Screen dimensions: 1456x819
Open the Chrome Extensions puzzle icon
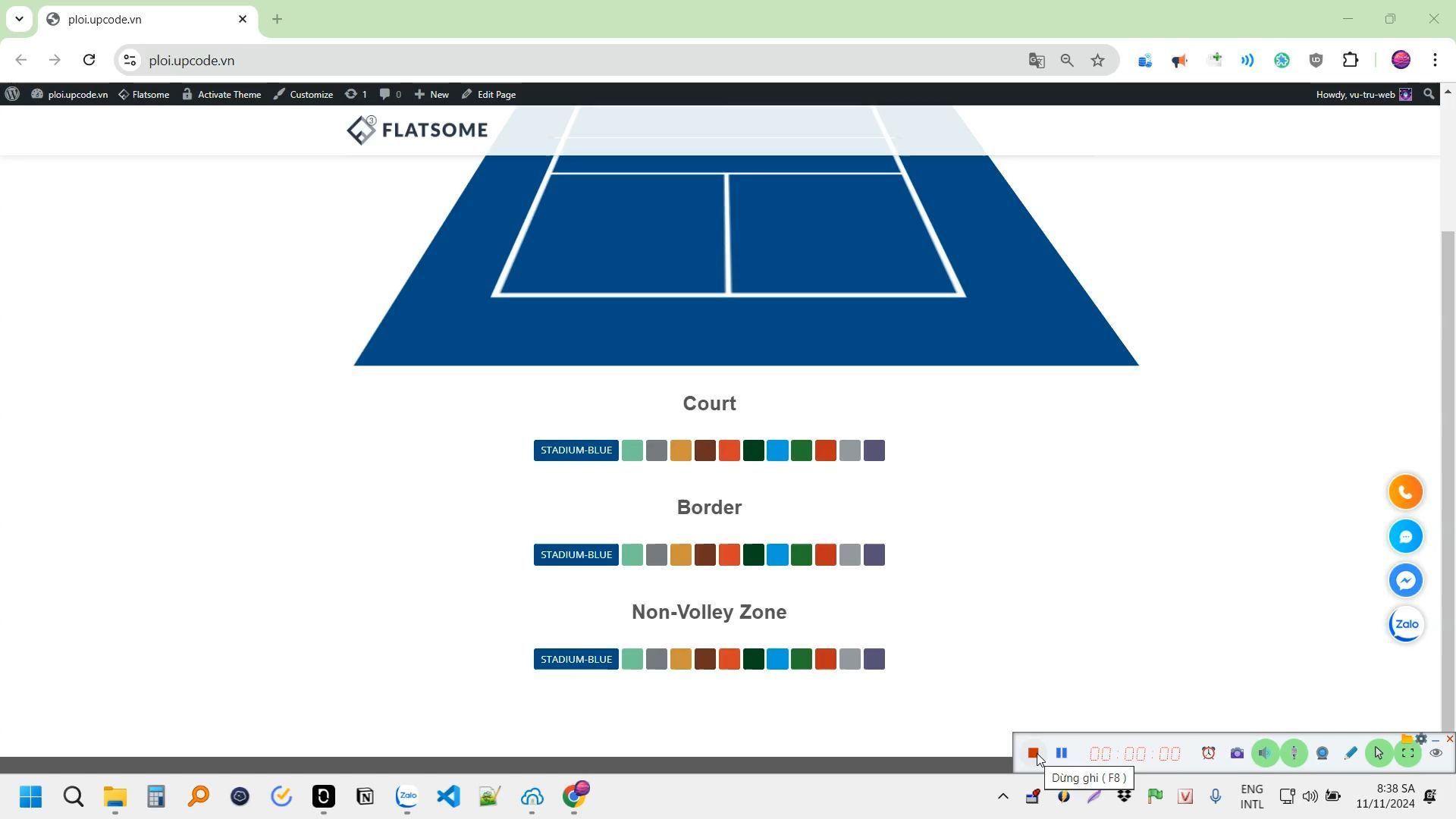pyautogui.click(x=1350, y=61)
